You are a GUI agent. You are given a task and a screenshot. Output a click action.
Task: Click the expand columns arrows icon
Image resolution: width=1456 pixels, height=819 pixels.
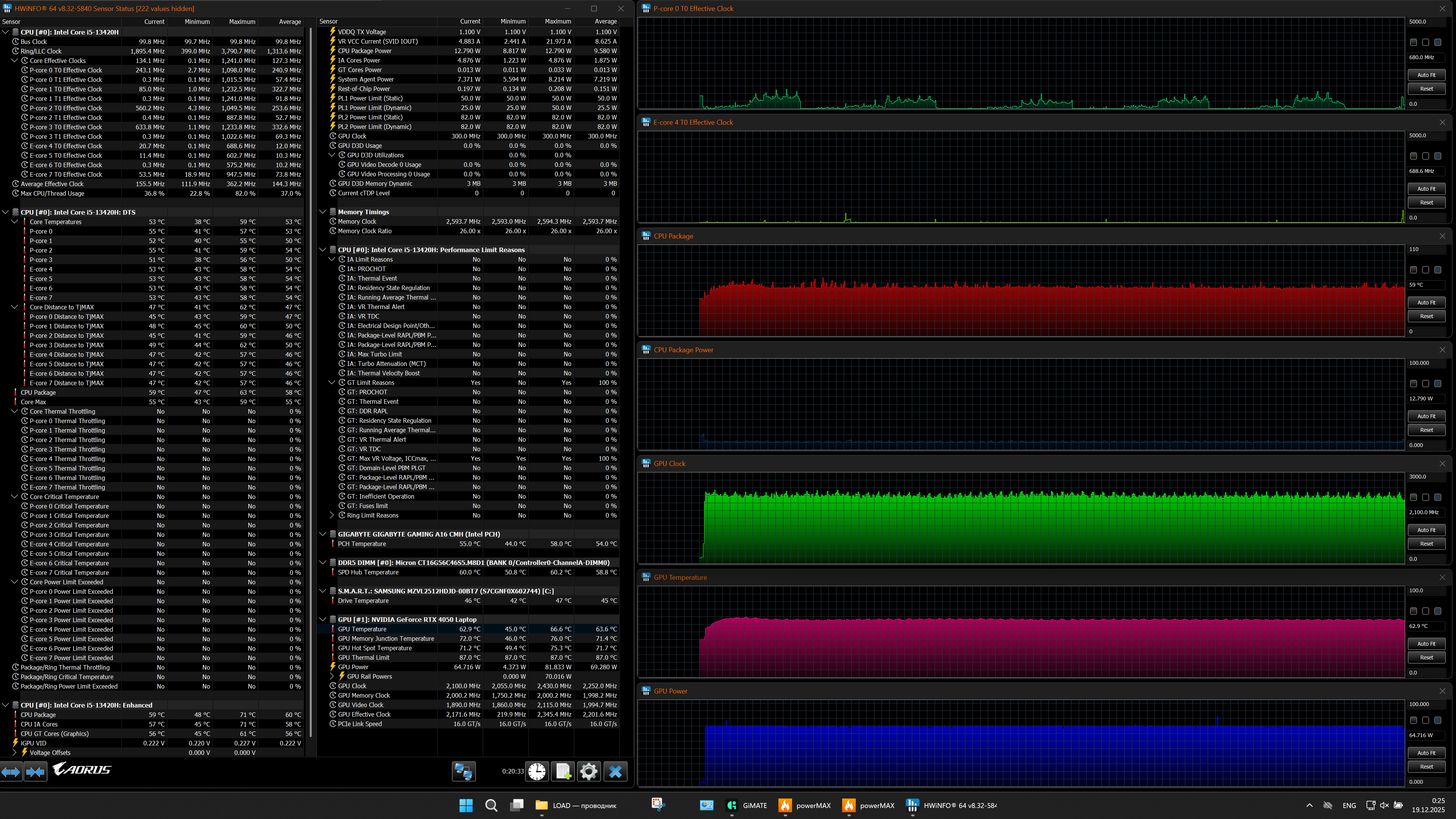(11, 772)
